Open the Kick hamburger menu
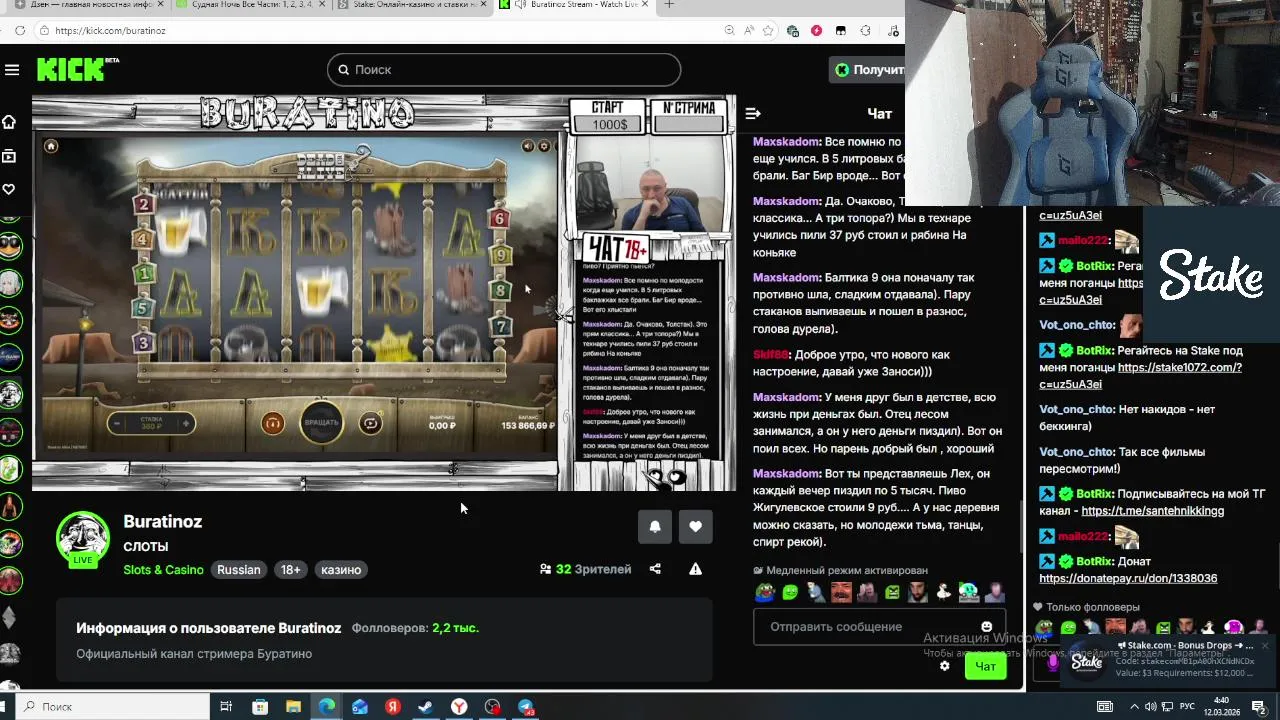 click(12, 70)
